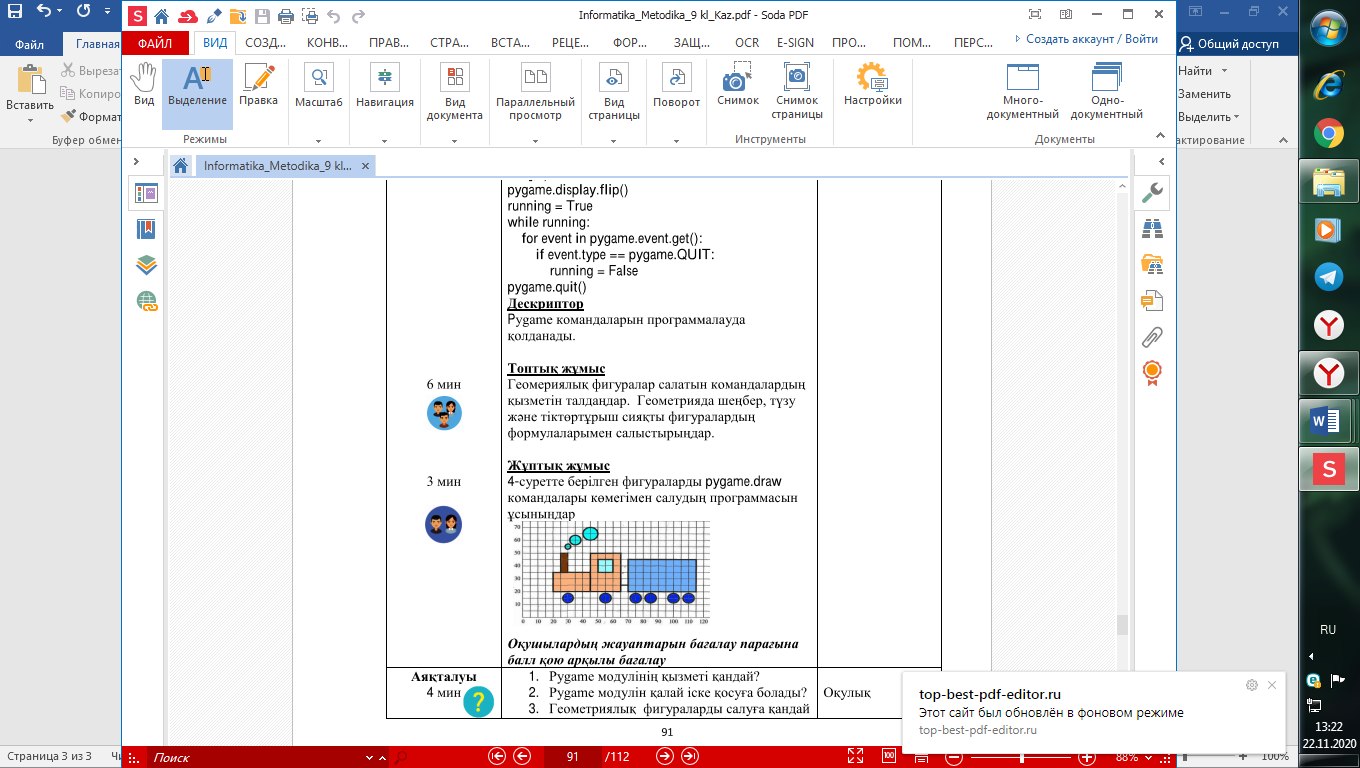1360x768 pixels.
Task: Open the bookmarks panel in left sidebar
Action: [x=147, y=229]
